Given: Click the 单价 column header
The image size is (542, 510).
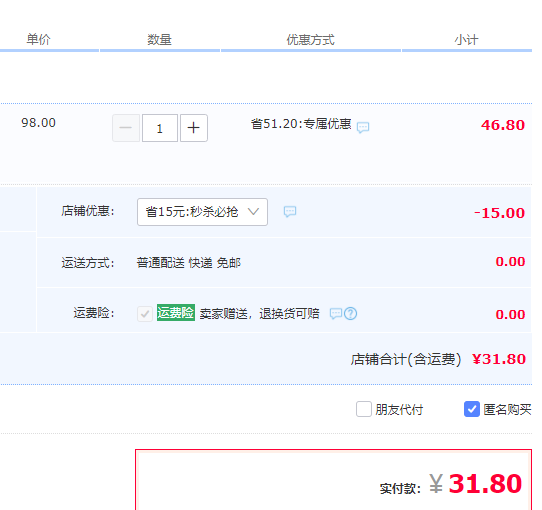Looking at the screenshot, I should click(38, 39).
